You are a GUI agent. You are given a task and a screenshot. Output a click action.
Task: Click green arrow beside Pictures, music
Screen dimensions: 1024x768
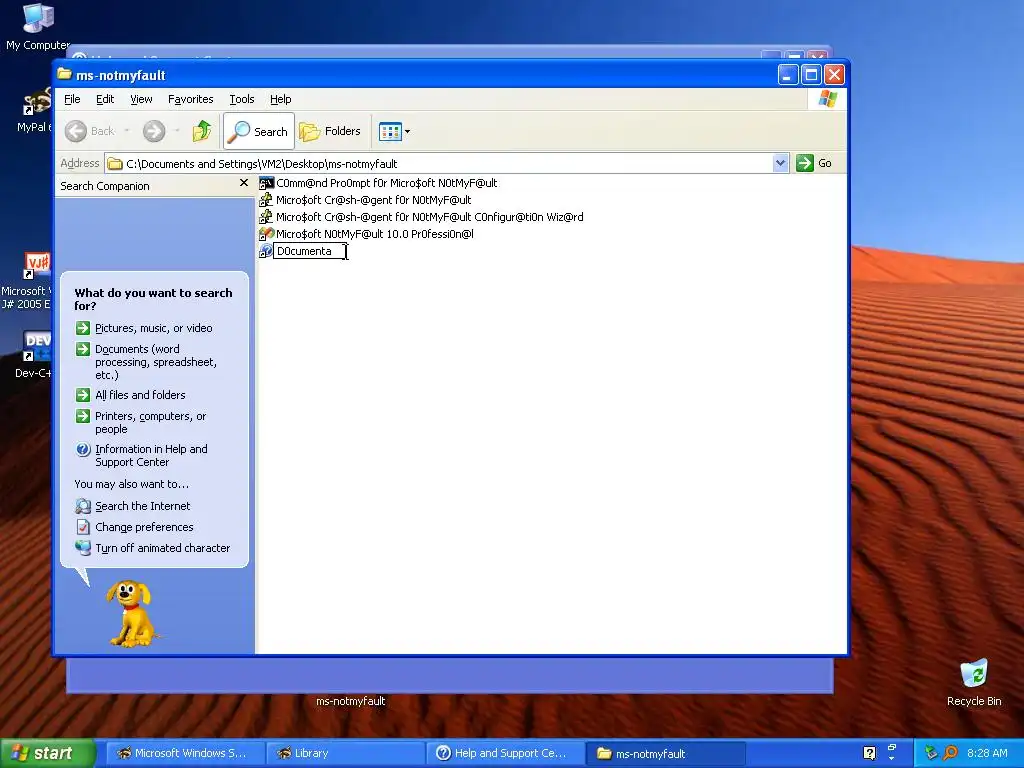[83, 328]
